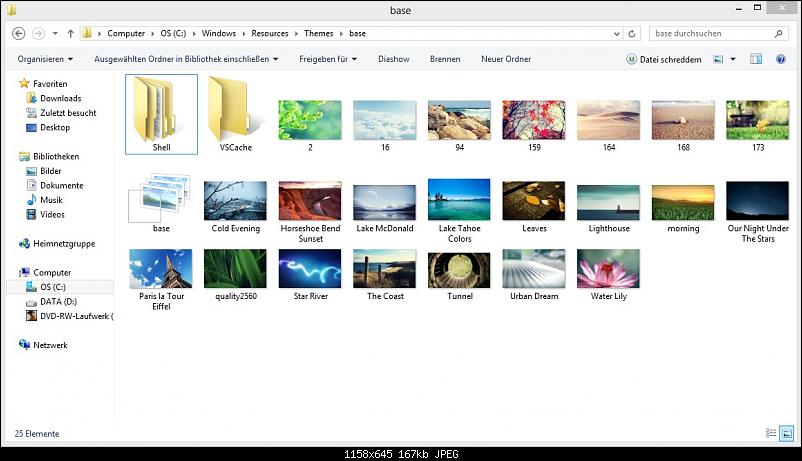
Task: Click the Brennen button
Action: click(x=445, y=59)
